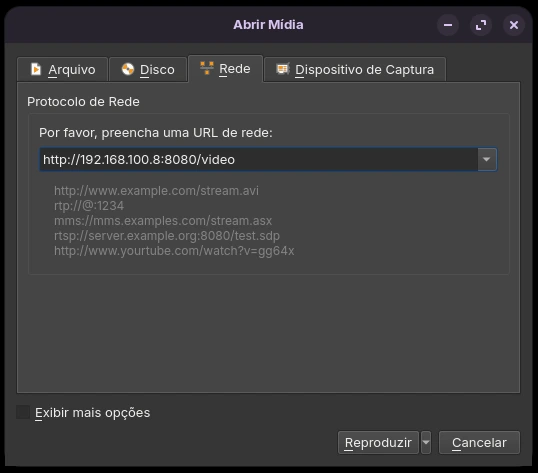Switch to the Arquivo tab
538x473 pixels.
pyautogui.click(x=62, y=69)
